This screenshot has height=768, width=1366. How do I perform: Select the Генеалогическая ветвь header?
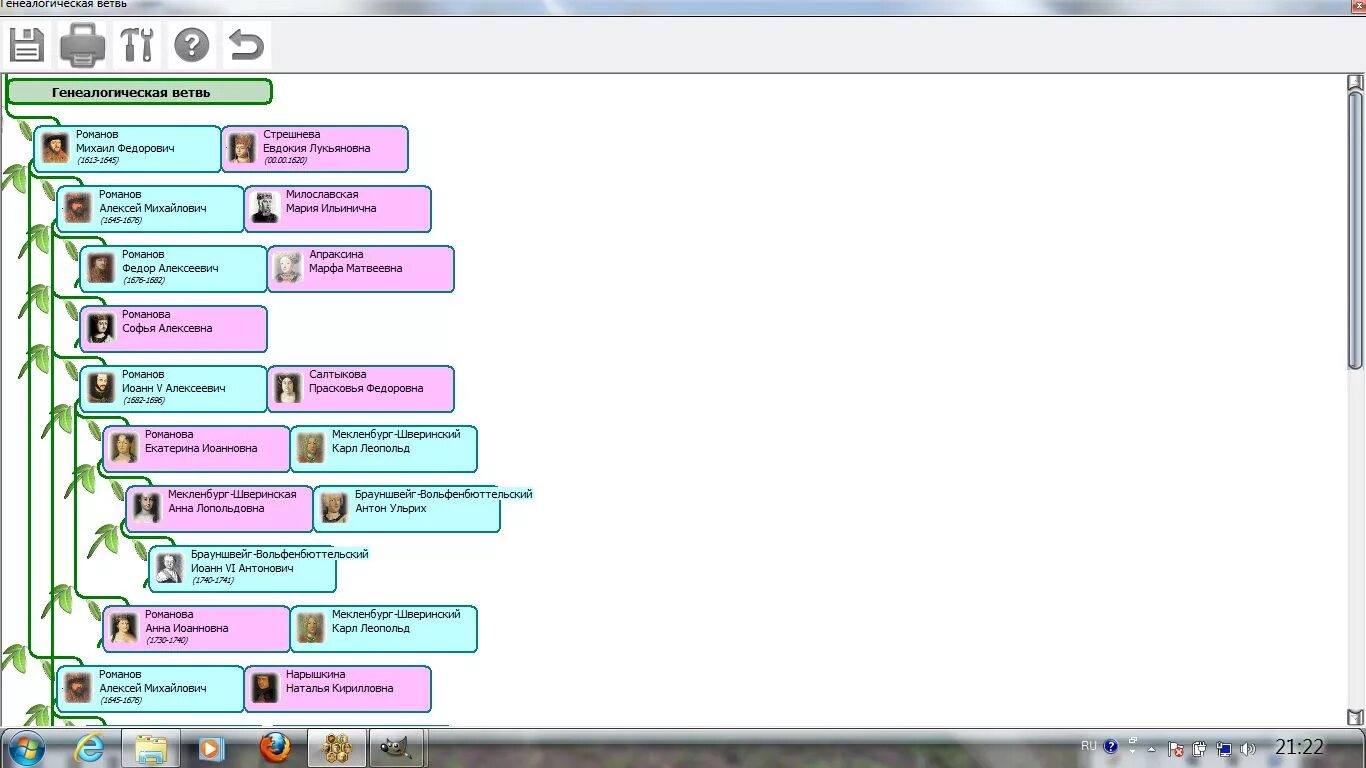(x=139, y=93)
